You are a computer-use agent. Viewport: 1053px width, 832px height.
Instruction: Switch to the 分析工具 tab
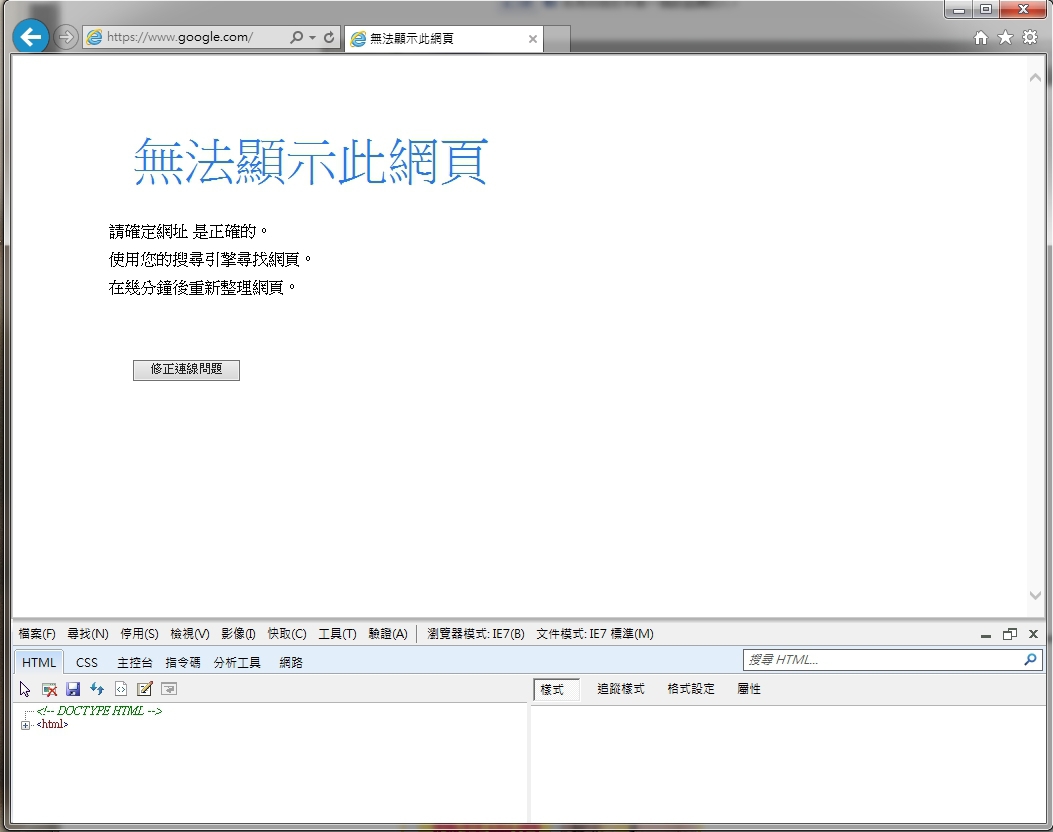237,663
